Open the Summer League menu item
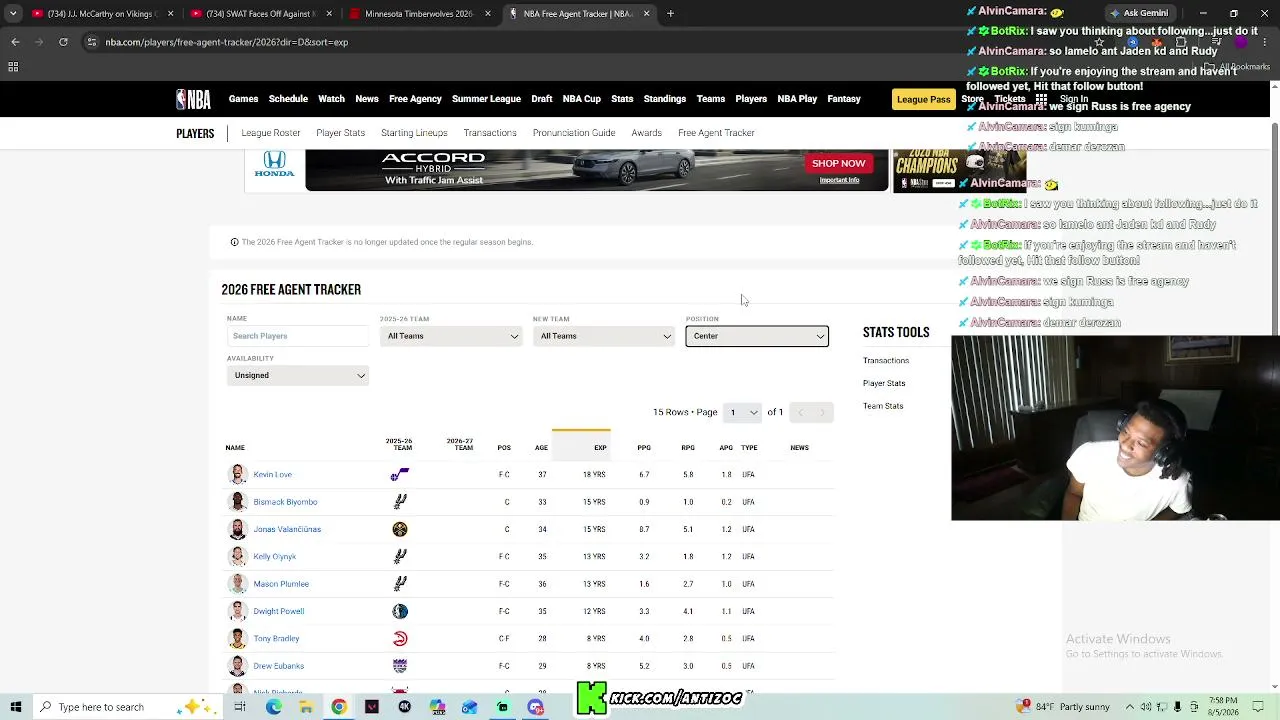The image size is (1280, 720). tap(486, 99)
